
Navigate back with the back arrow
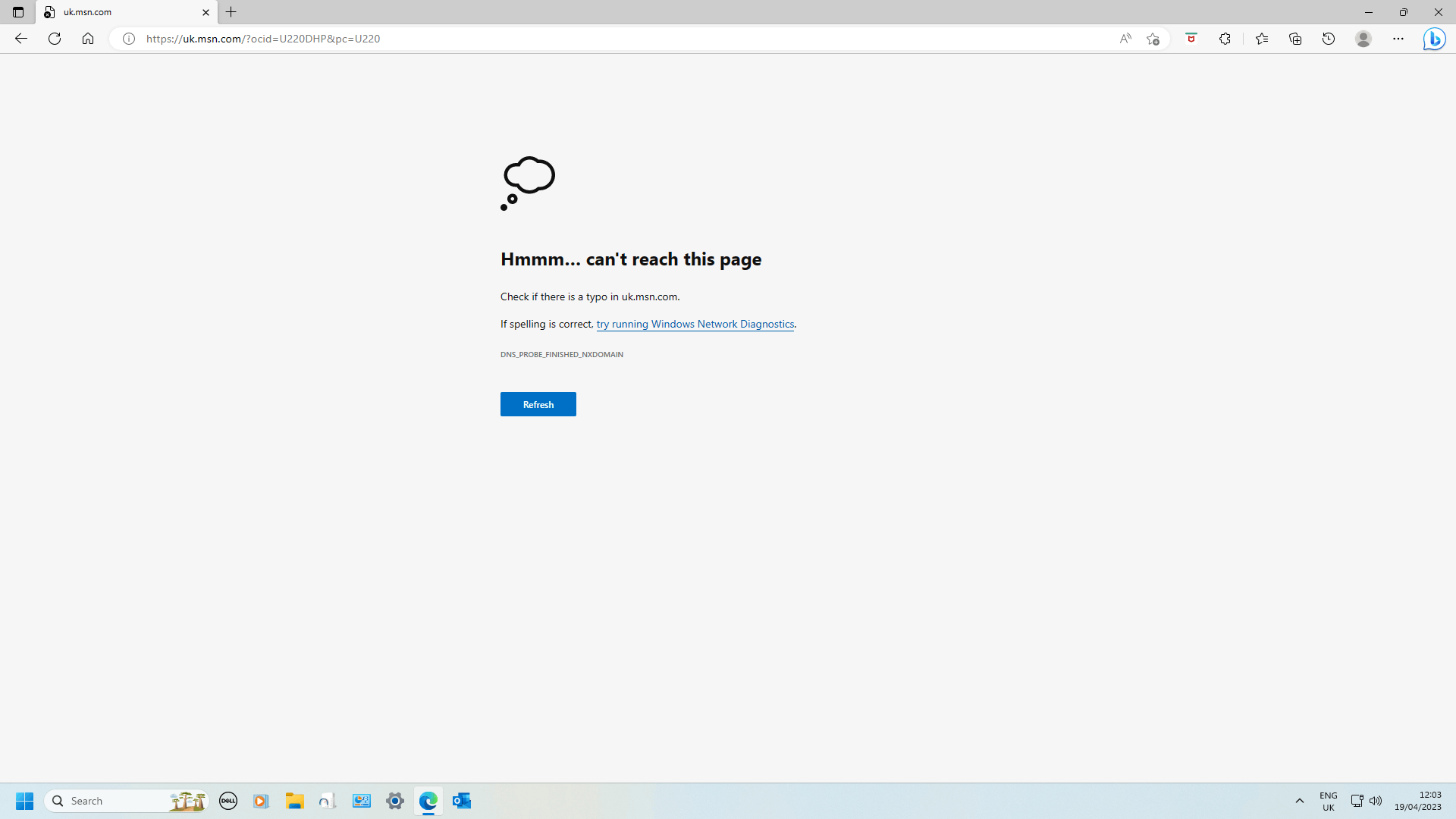click(x=20, y=39)
